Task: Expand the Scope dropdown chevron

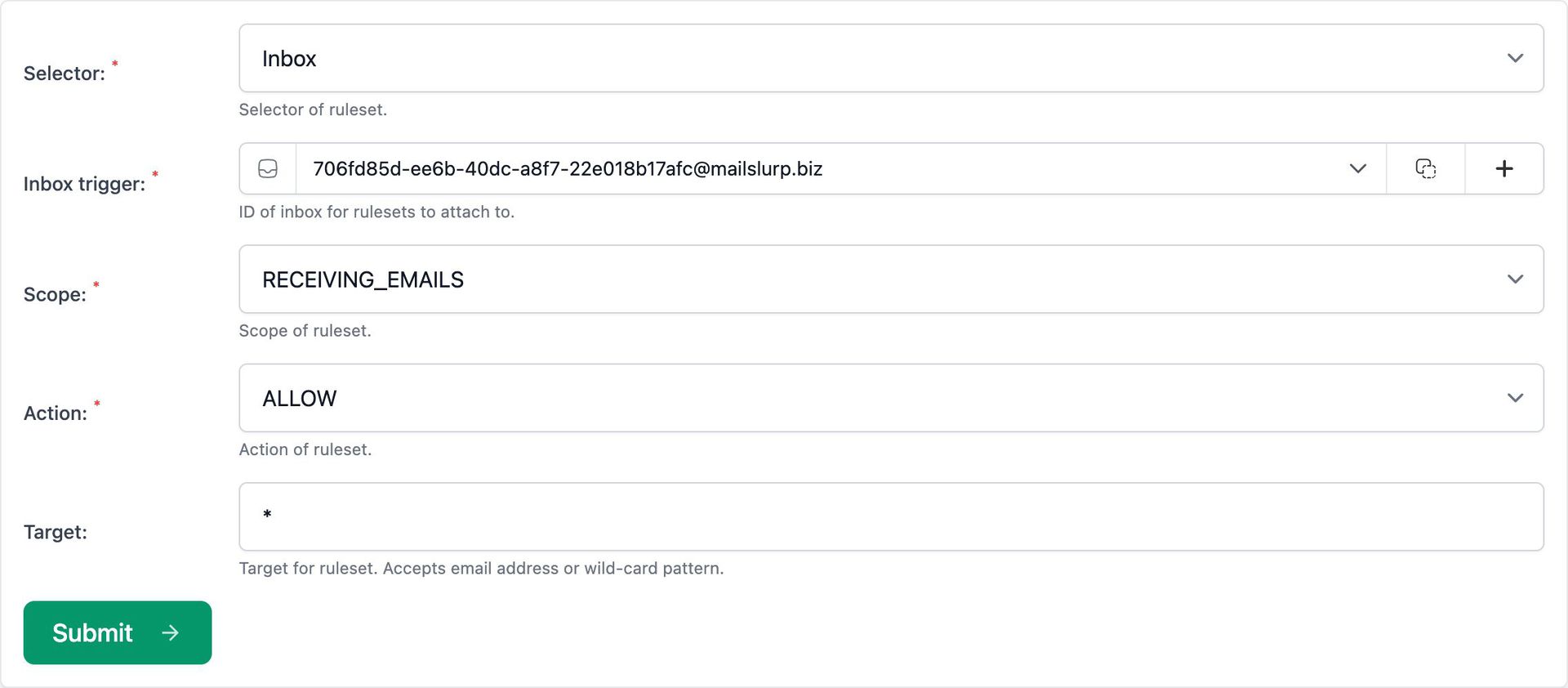Action: (x=1515, y=279)
